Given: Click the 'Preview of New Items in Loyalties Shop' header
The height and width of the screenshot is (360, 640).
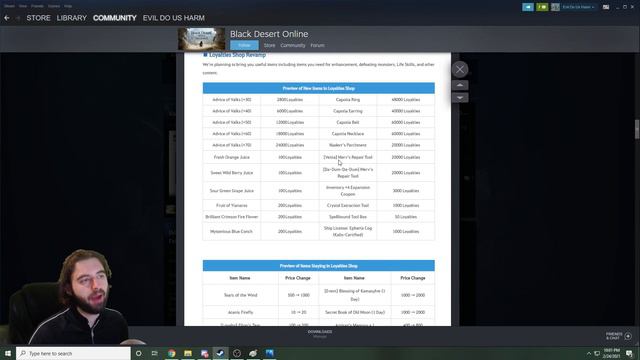Looking at the screenshot, I should (x=319, y=88).
